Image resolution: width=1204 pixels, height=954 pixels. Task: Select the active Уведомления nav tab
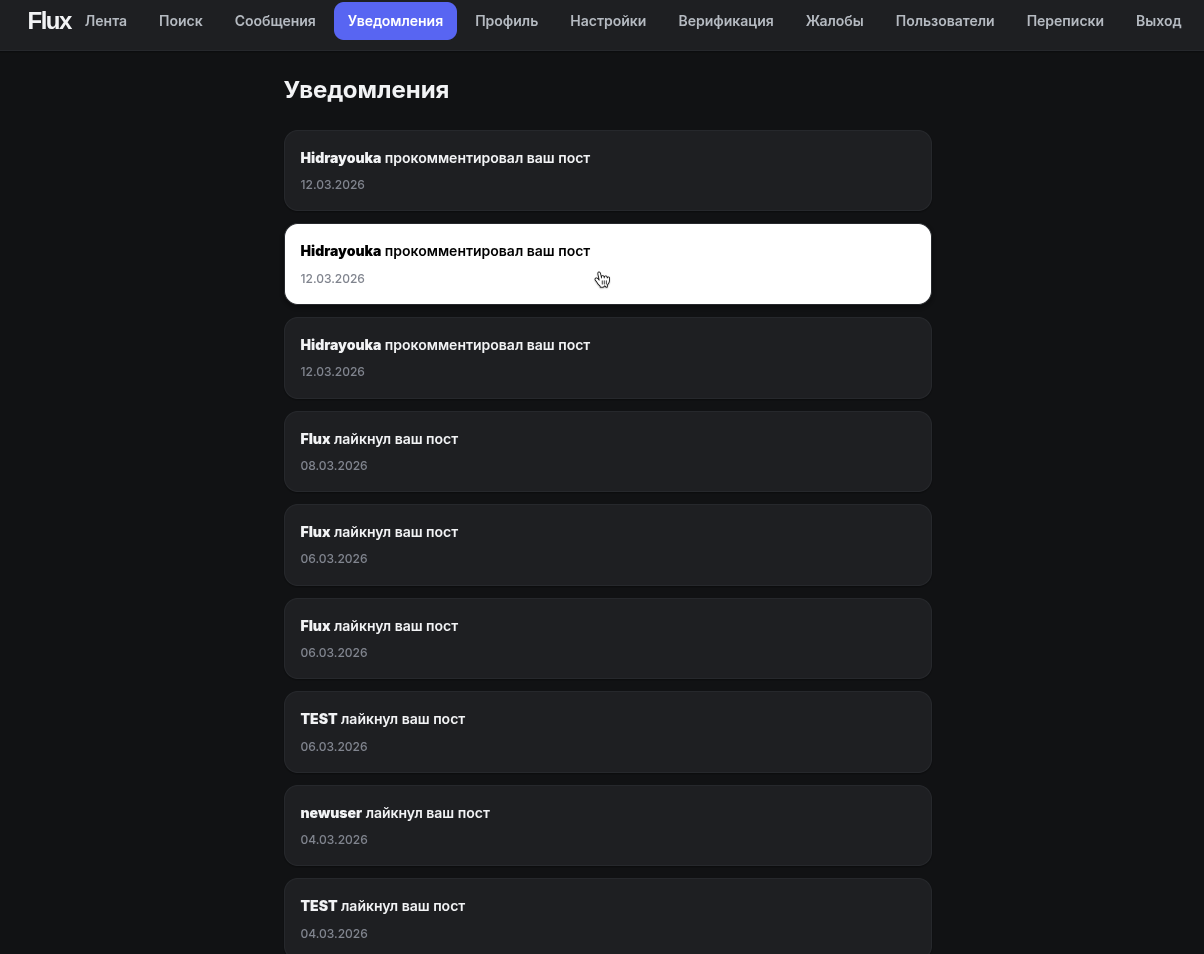tap(395, 21)
